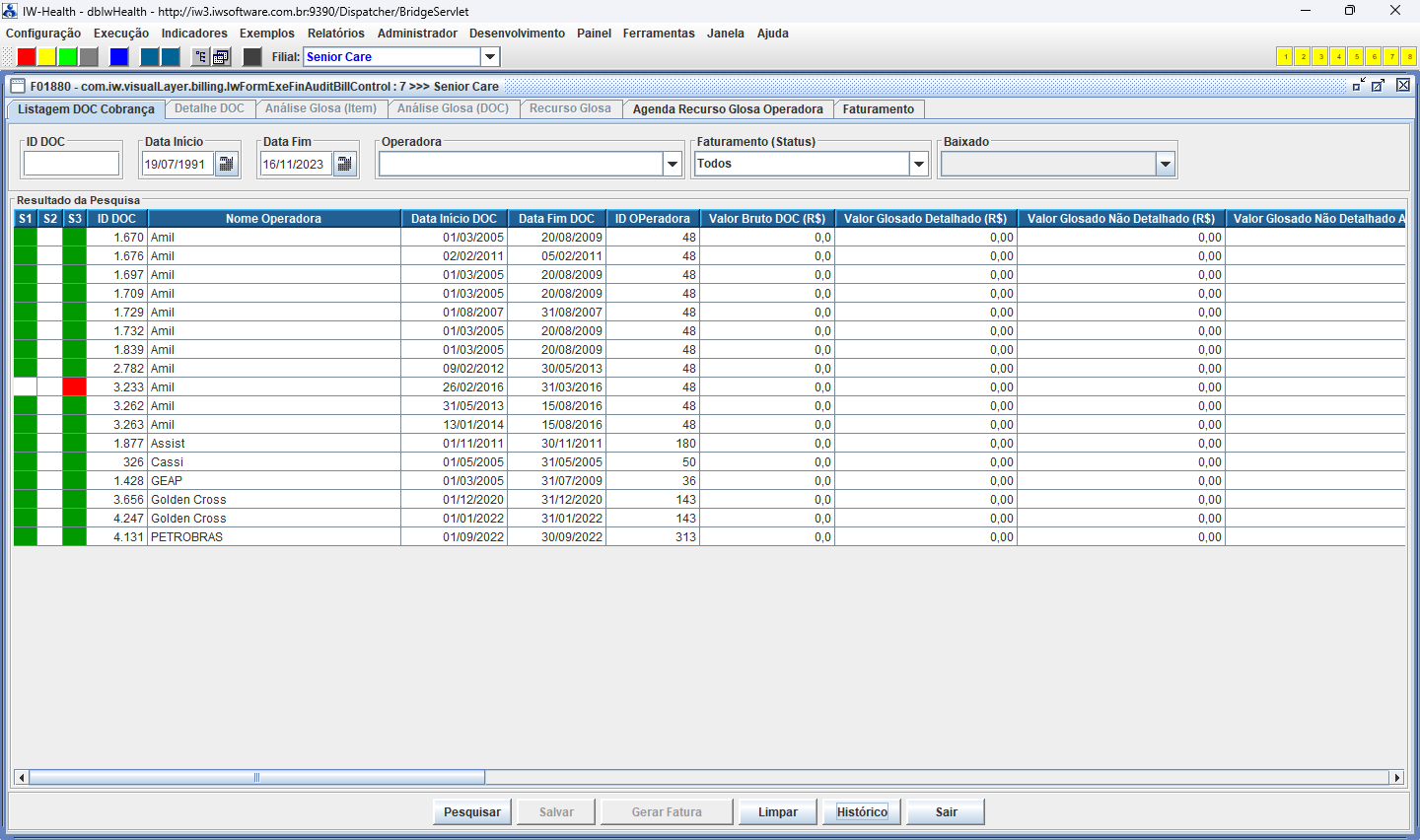Open the Painel menu
The width and height of the screenshot is (1420, 840).
click(595, 34)
